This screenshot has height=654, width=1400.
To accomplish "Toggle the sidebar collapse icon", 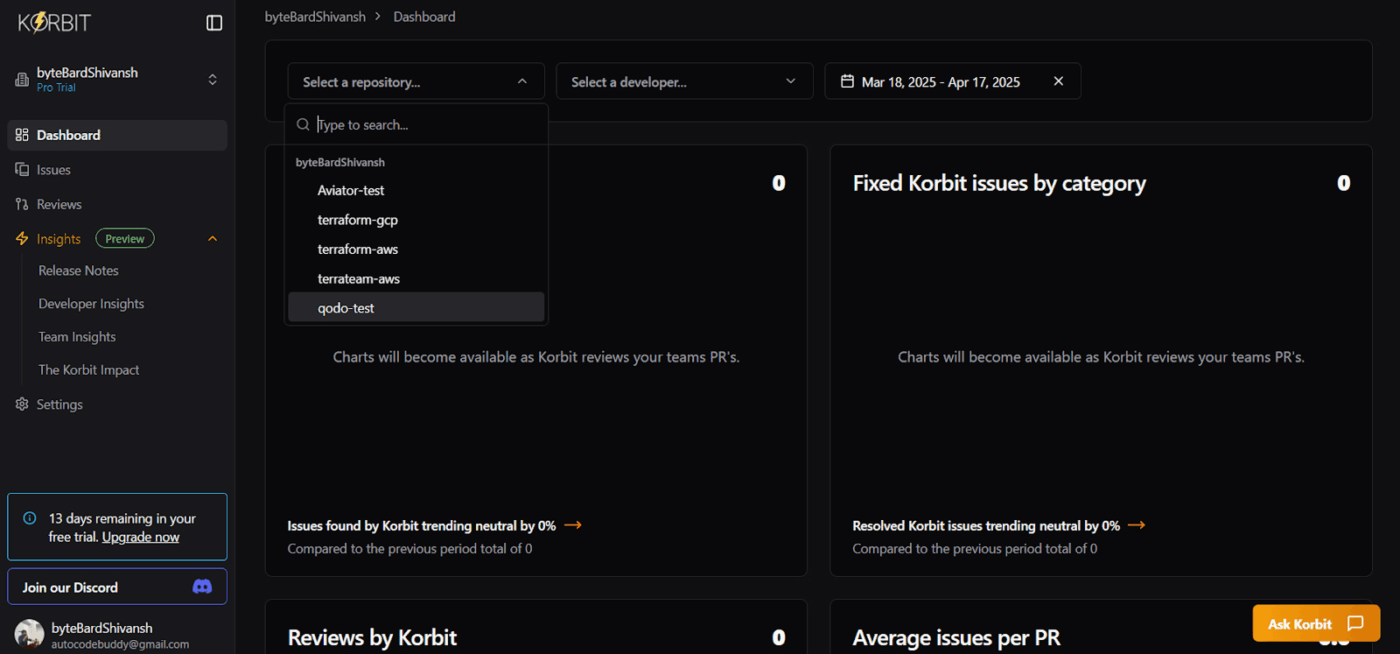I will 214,23.
